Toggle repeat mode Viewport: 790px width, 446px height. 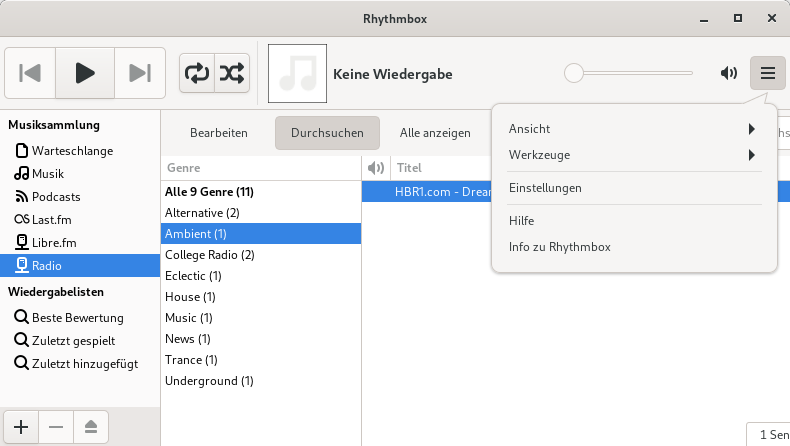pos(197,73)
